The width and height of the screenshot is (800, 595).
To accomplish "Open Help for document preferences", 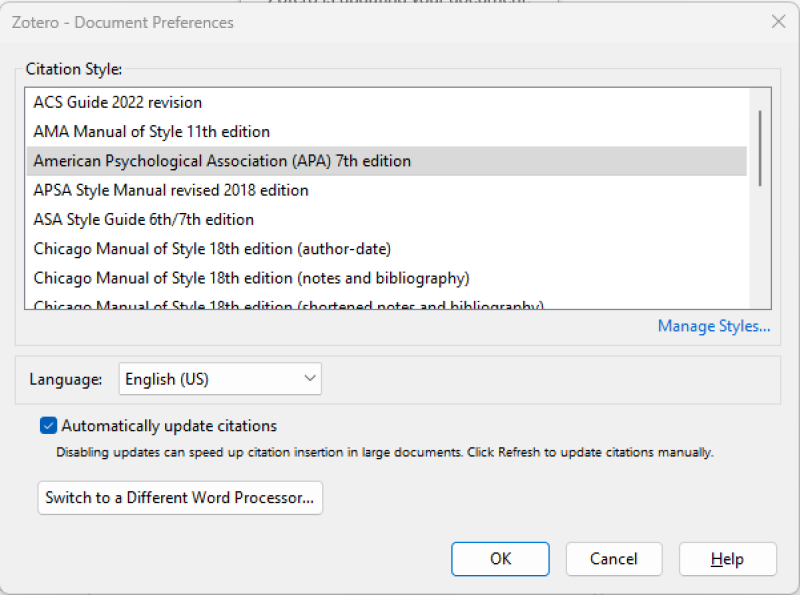I will click(x=727, y=559).
